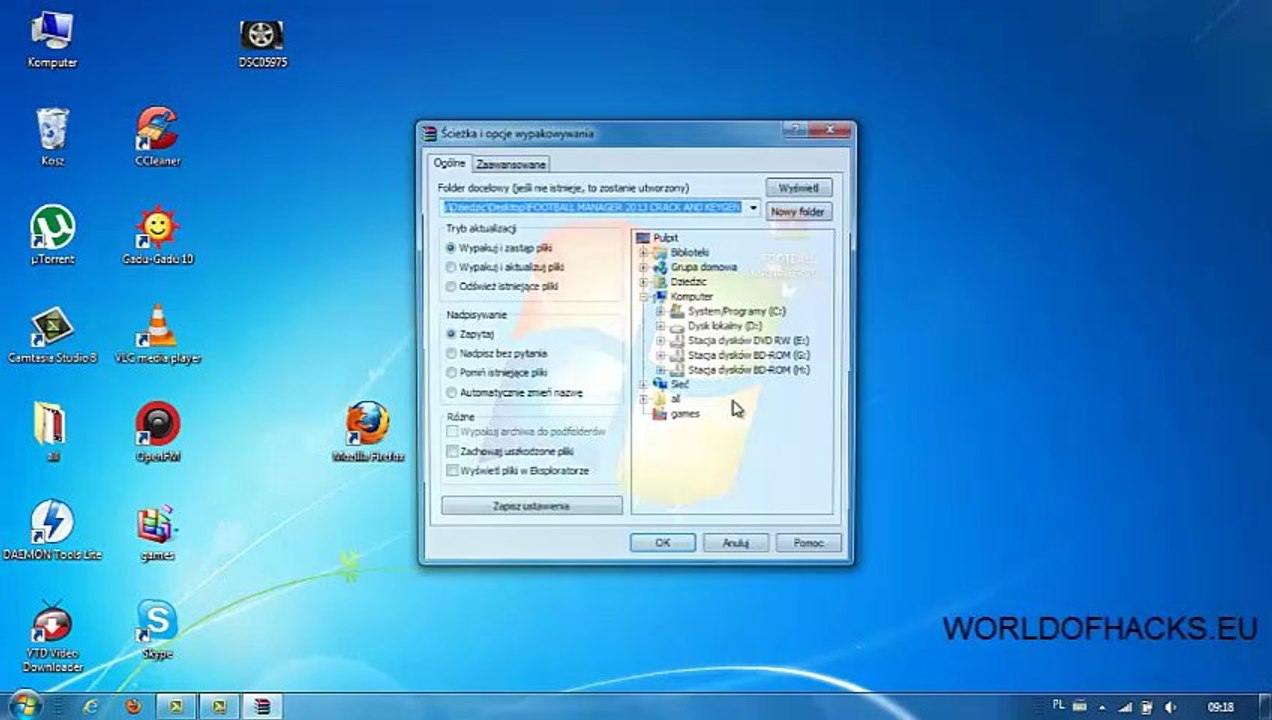
Task: Select the 'all' folder icon on desktop
Action: (52, 432)
